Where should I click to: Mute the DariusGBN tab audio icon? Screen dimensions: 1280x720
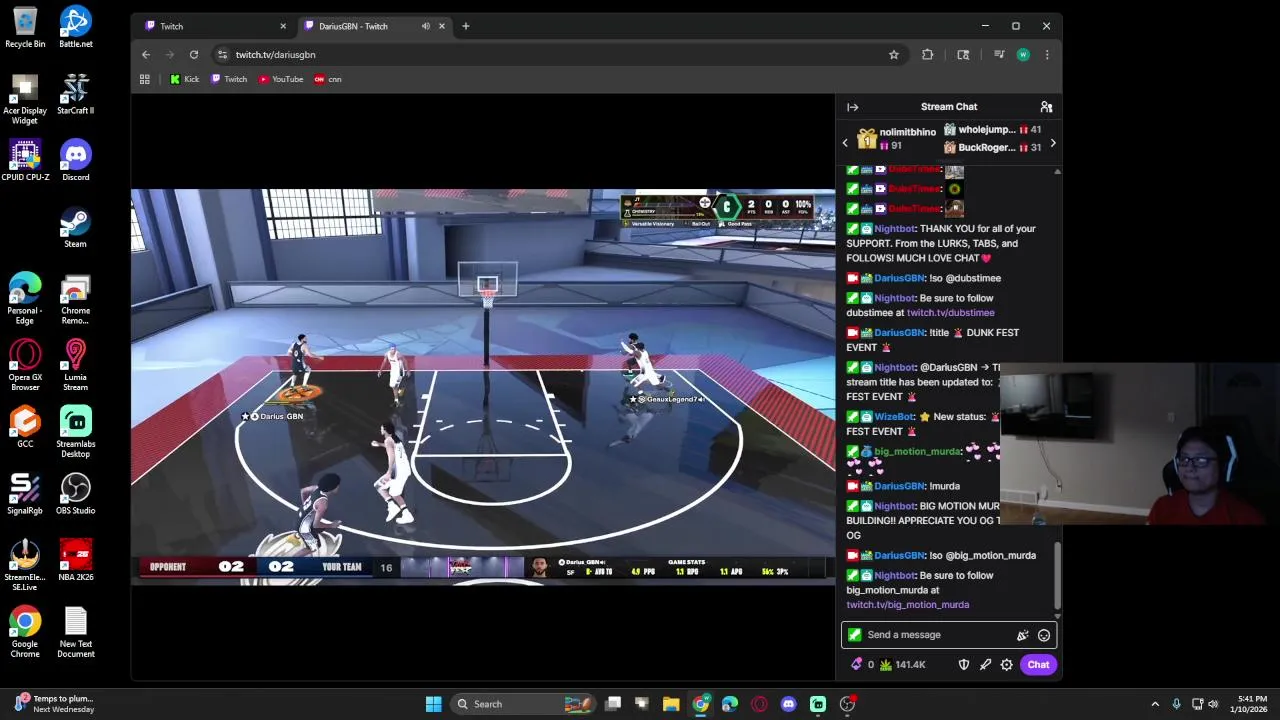(x=426, y=26)
